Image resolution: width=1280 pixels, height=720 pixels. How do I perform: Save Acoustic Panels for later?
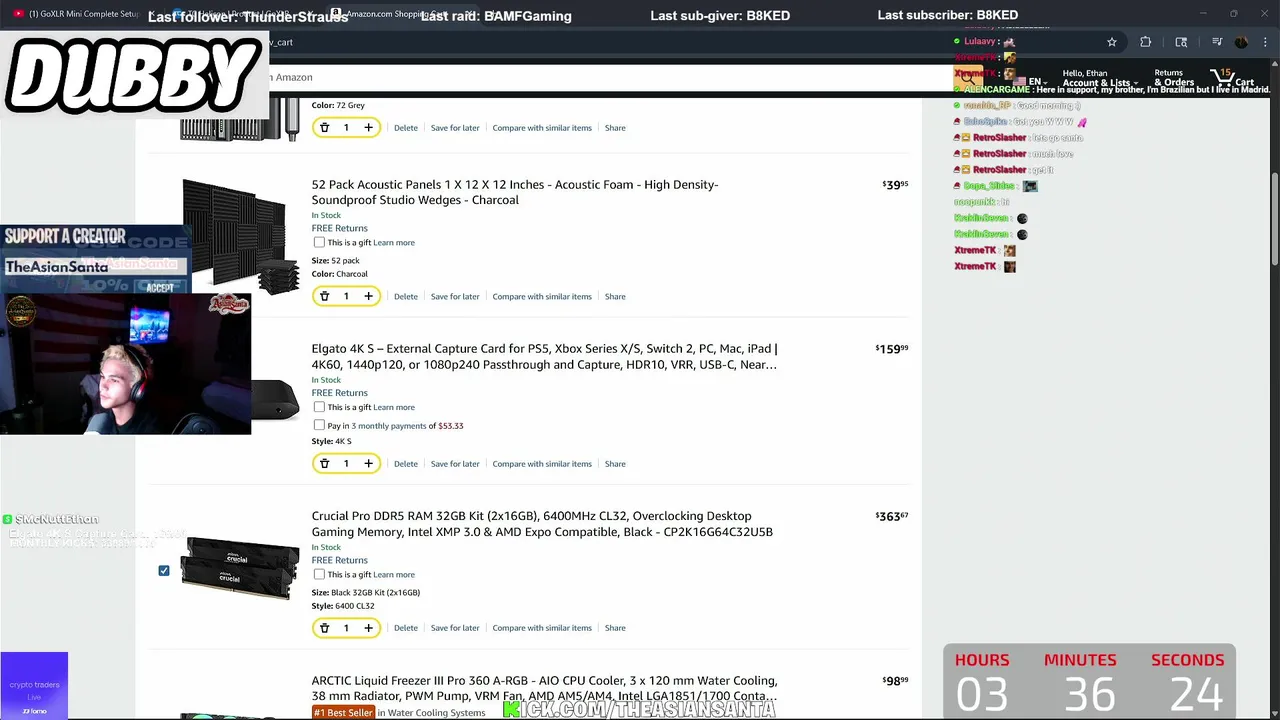[455, 296]
